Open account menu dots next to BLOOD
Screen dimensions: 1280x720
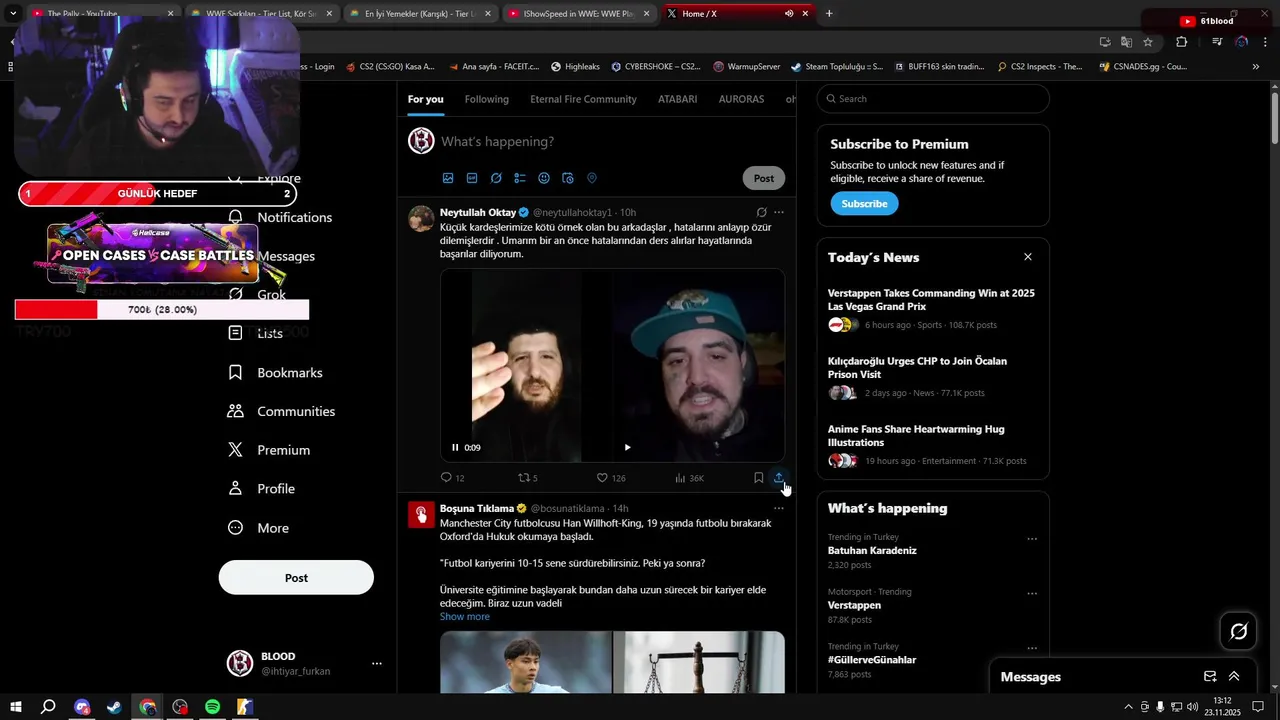coord(377,663)
